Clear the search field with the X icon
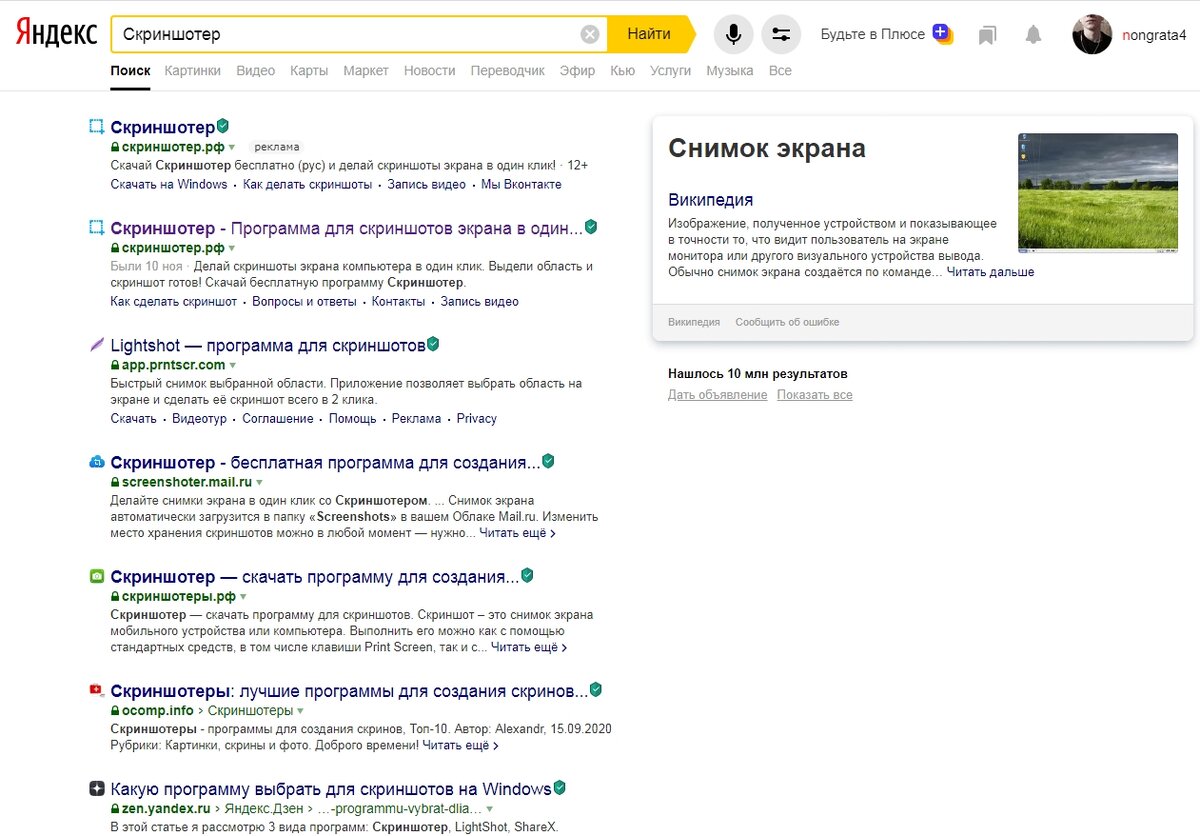This screenshot has height=836, width=1200. click(590, 34)
